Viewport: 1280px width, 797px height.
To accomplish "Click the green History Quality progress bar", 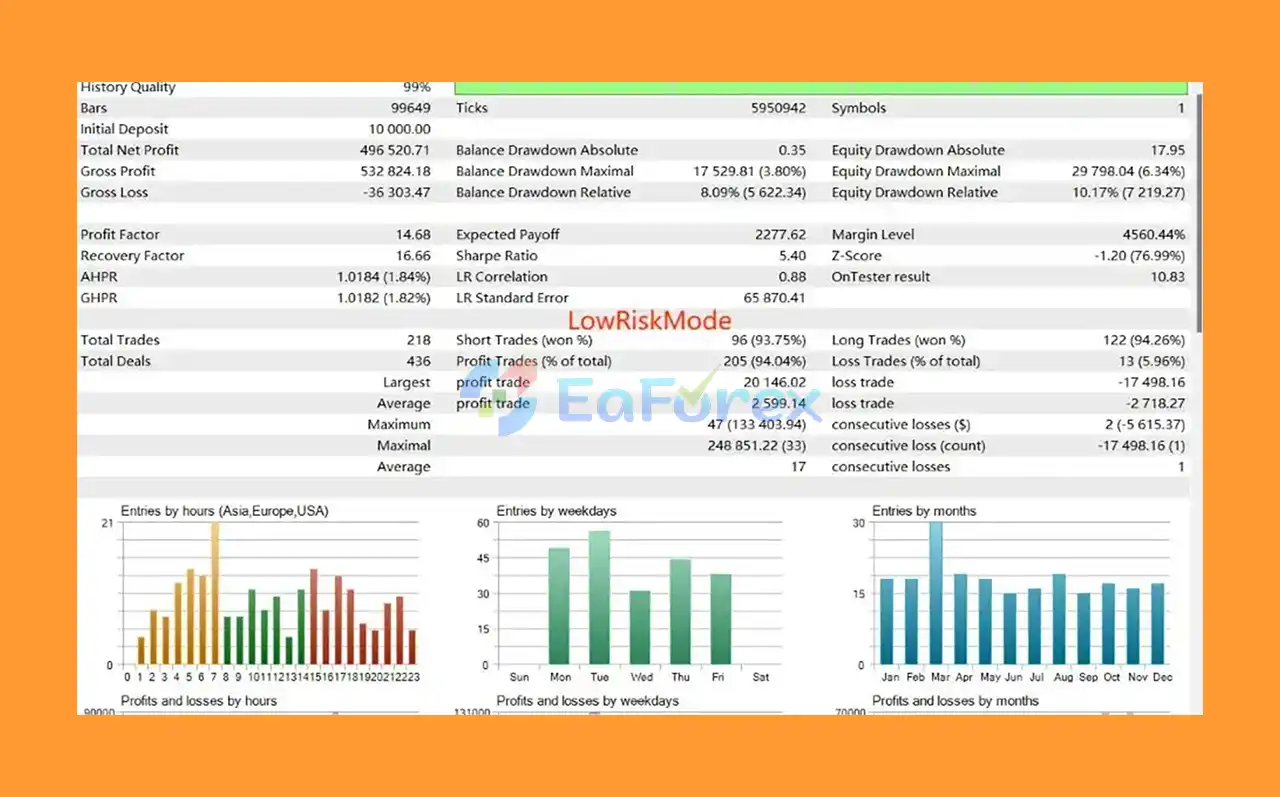I will click(x=821, y=88).
